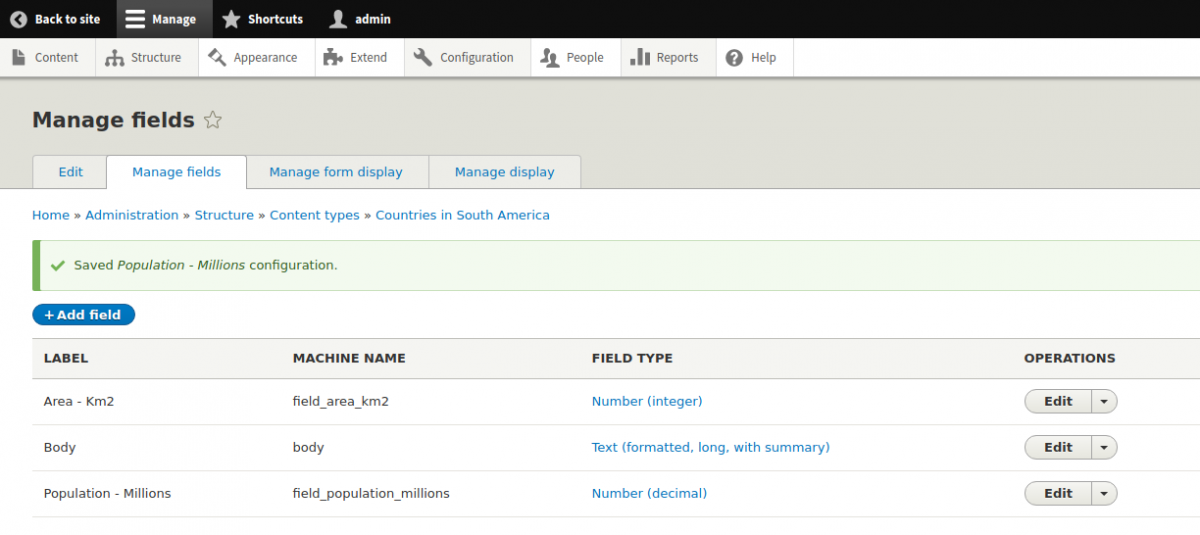Select the field_population_millions machine name
Viewport: 1200px width, 535px height.
pos(371,493)
